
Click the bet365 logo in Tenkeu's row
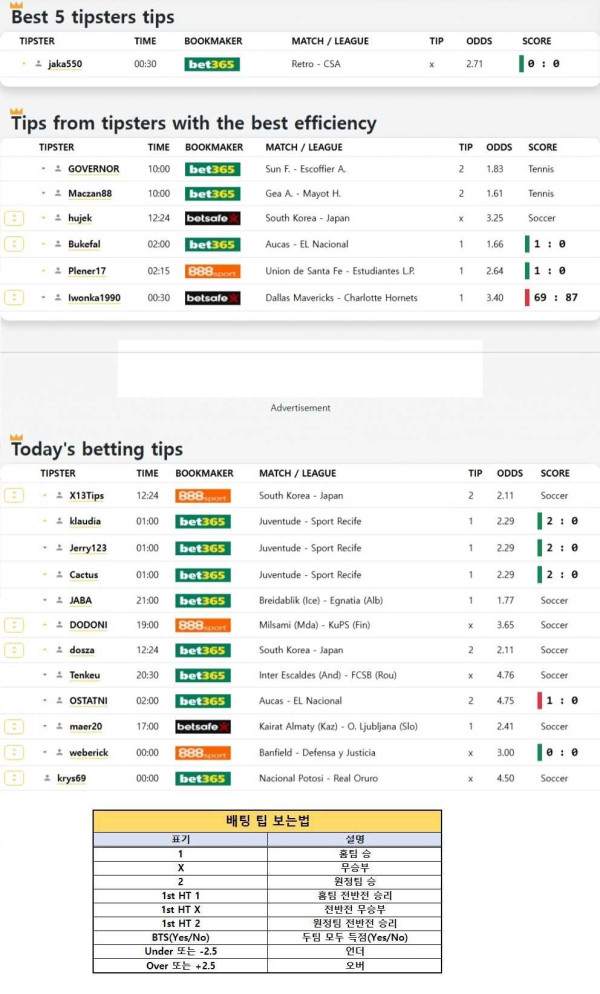click(202, 676)
